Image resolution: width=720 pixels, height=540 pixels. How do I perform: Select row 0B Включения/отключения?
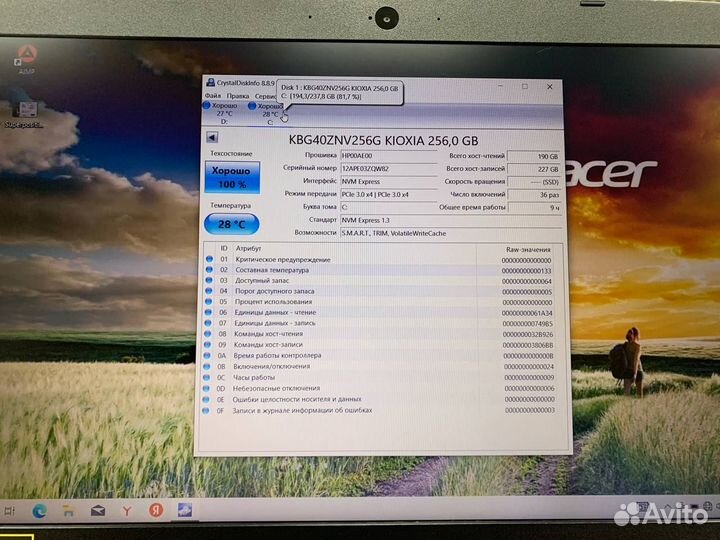coord(379,366)
